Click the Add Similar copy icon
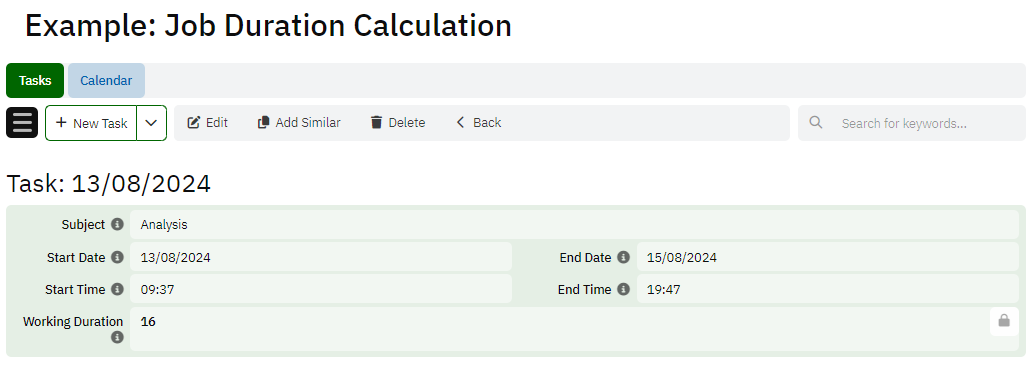This screenshot has height=365, width=1031. [264, 122]
